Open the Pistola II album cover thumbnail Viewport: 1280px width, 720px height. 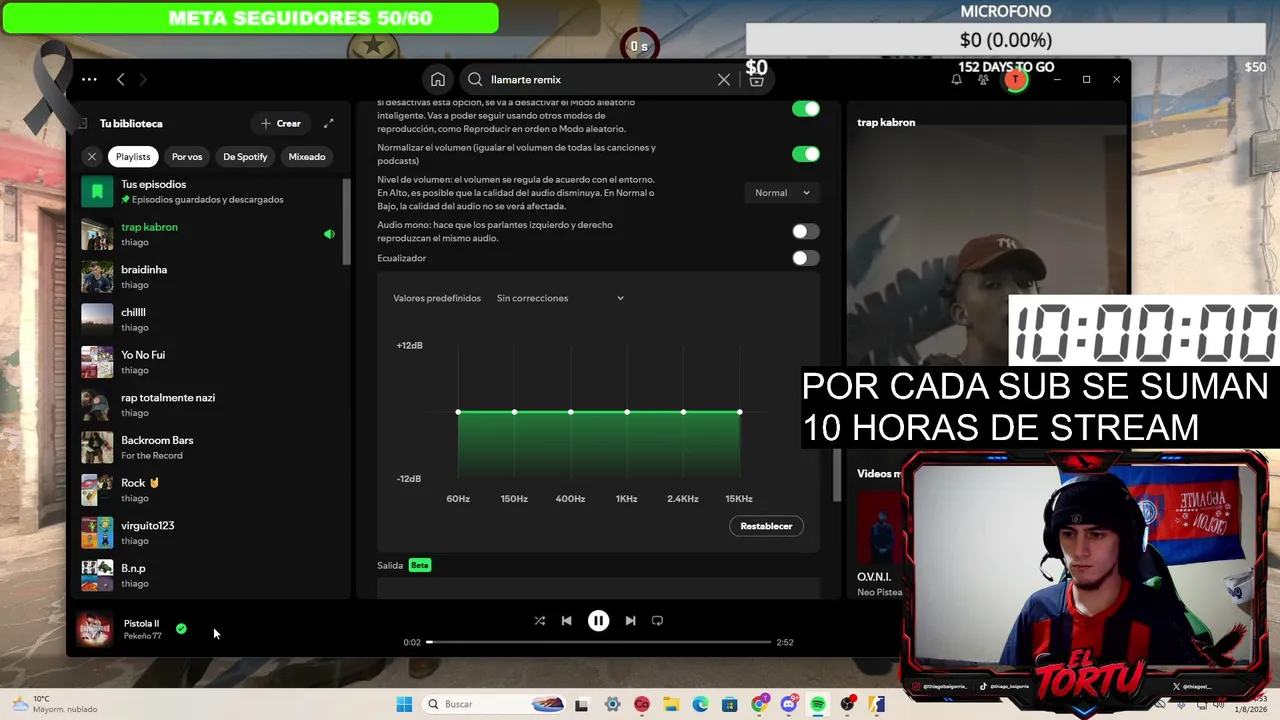(x=95, y=630)
